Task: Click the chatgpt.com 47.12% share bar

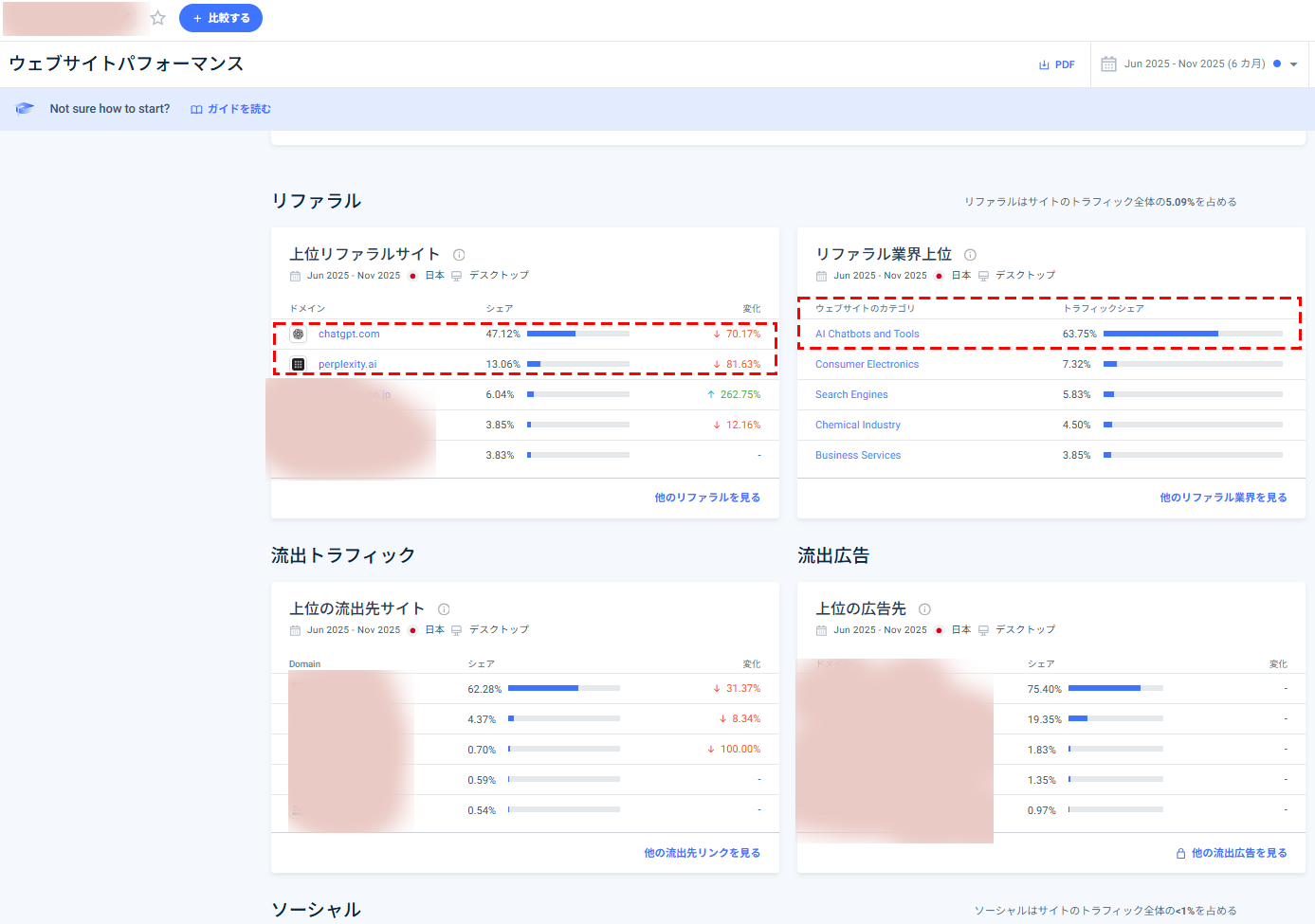Action: (577, 335)
